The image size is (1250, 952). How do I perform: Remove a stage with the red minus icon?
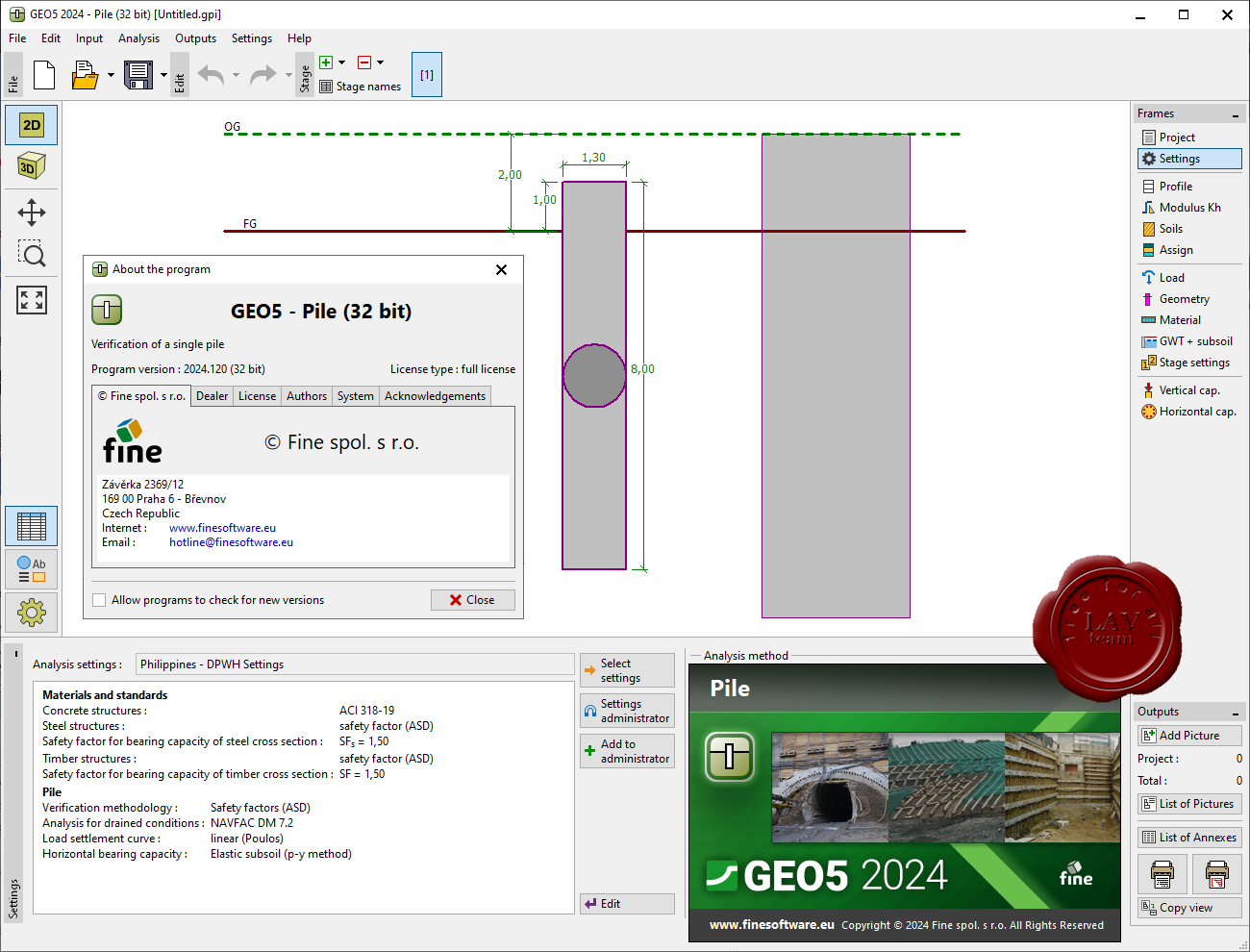364,63
